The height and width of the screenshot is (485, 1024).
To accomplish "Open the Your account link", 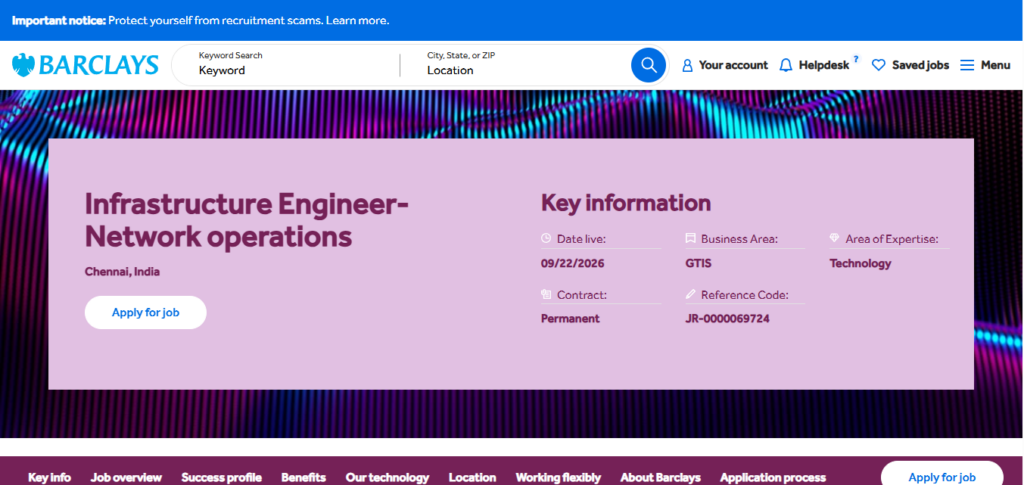I will tap(733, 65).
